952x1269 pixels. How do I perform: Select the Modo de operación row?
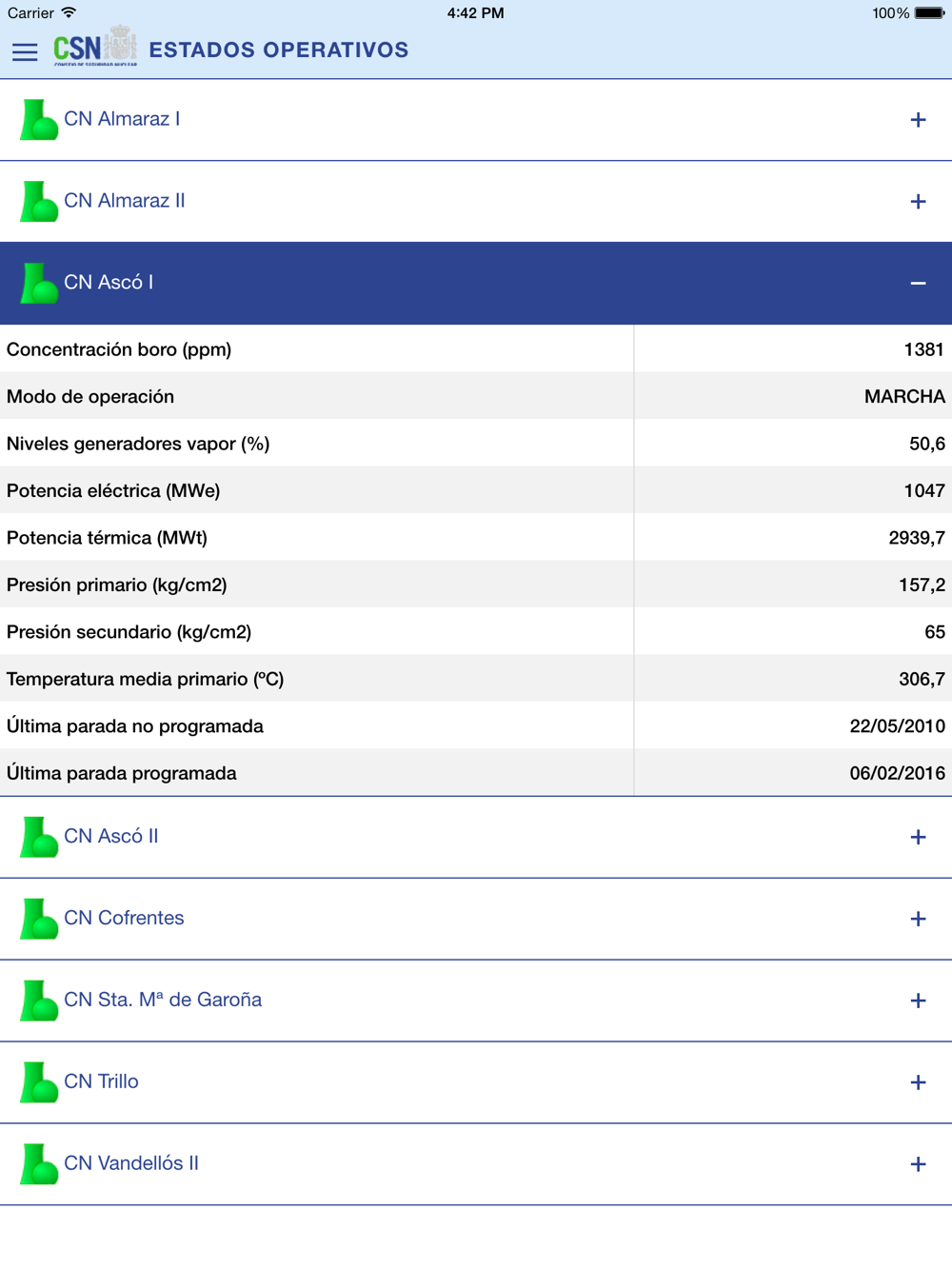pyautogui.click(x=476, y=396)
